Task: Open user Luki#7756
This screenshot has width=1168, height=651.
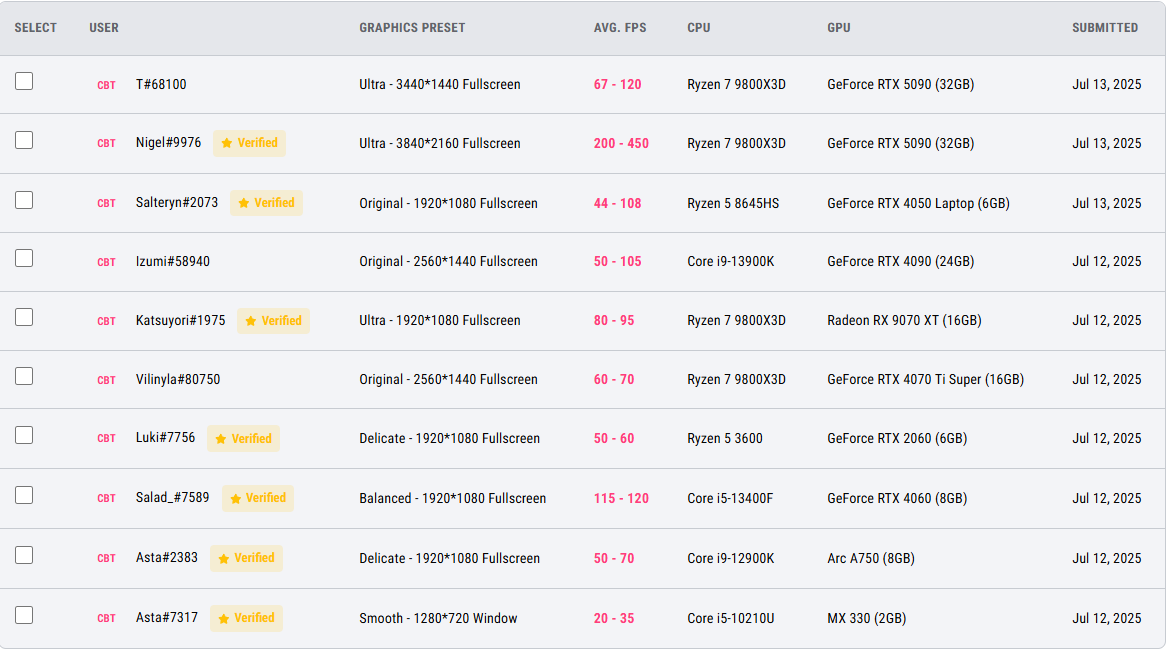Action: click(165, 437)
